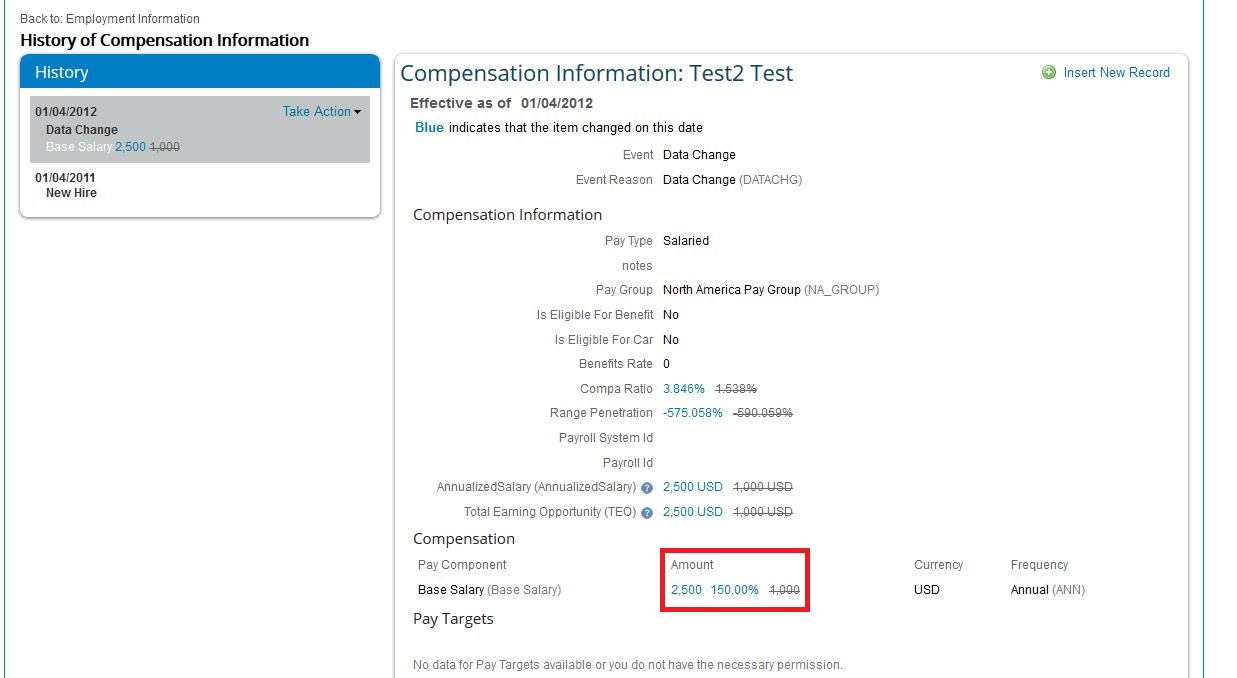
Task: Open help icon next to AnnualizedSalary
Action: [x=647, y=488]
